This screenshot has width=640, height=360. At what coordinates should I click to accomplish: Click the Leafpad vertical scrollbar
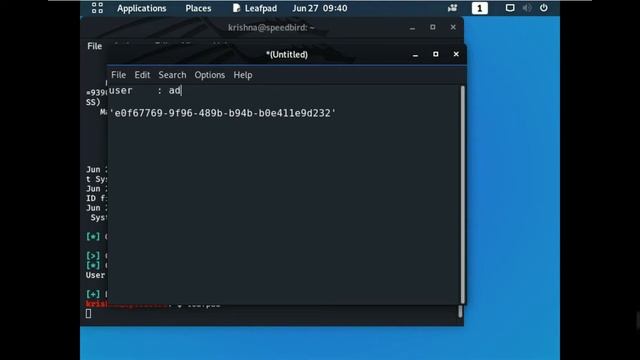point(462,194)
